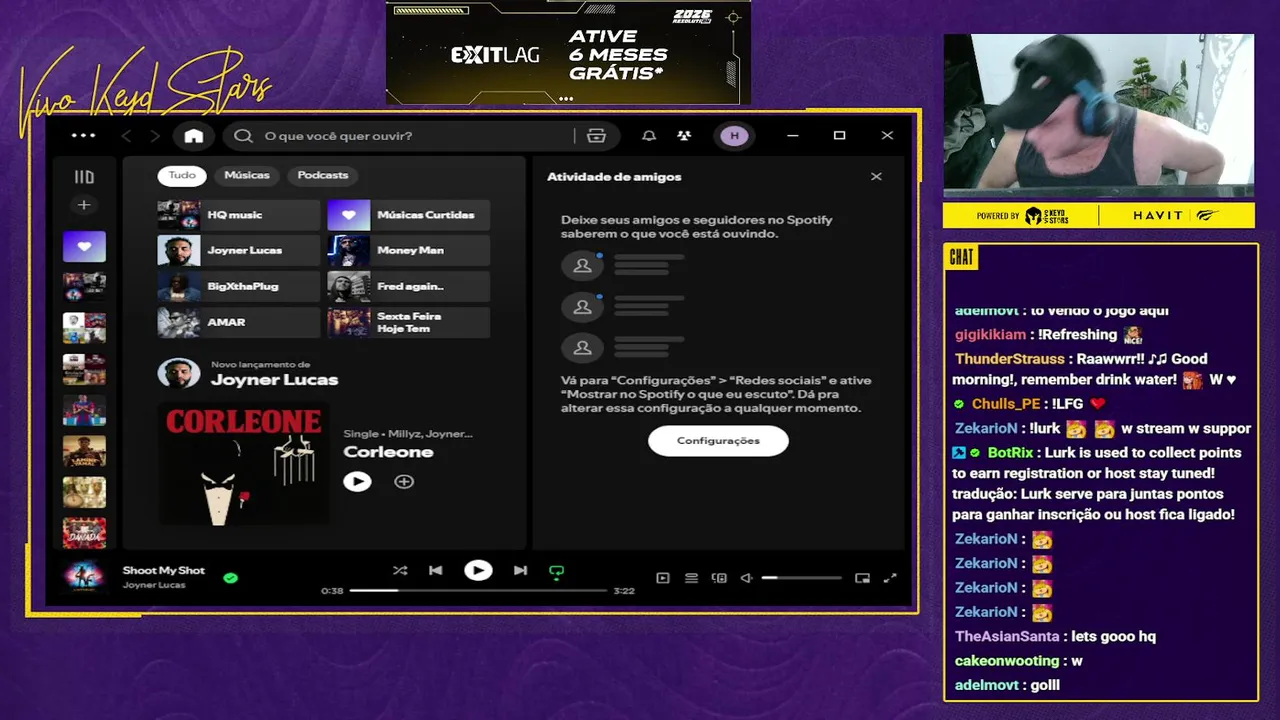Open Joyner Lucas shortcut tile
The width and height of the screenshot is (1280, 720).
click(x=238, y=251)
